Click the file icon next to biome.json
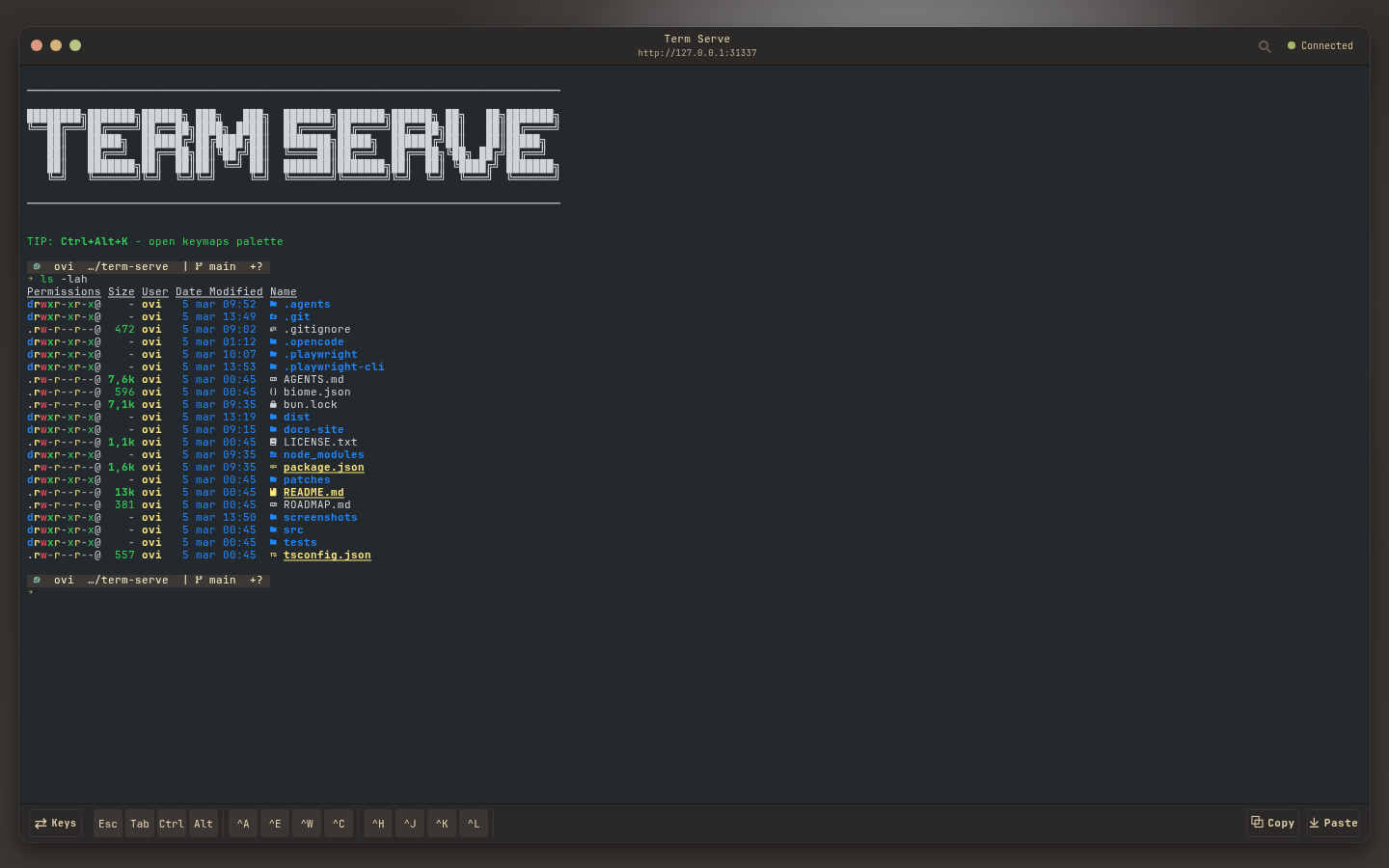Image resolution: width=1389 pixels, height=868 pixels. (274, 392)
